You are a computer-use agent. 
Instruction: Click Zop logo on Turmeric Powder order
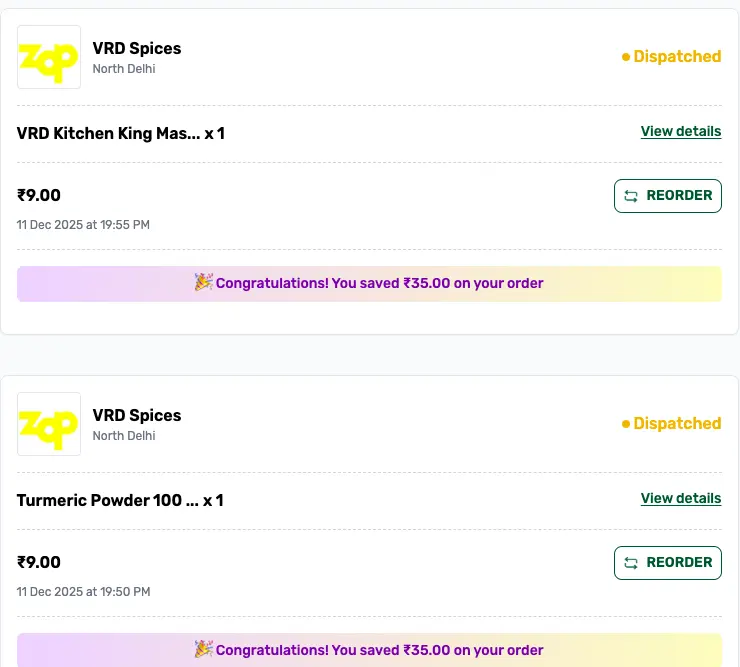(x=49, y=424)
